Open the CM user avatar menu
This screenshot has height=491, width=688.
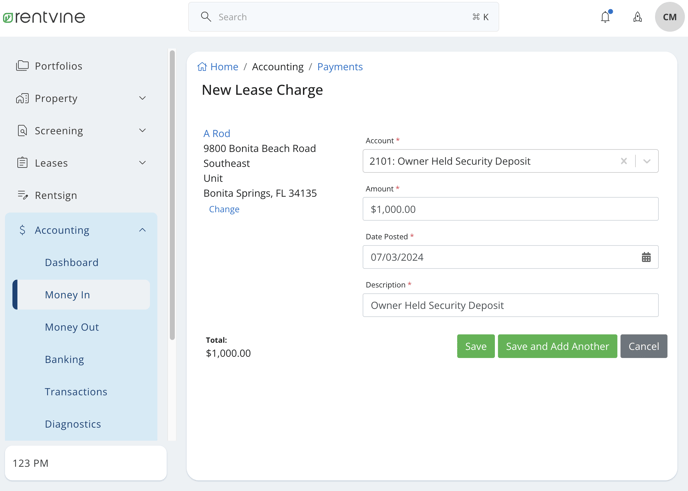670,17
